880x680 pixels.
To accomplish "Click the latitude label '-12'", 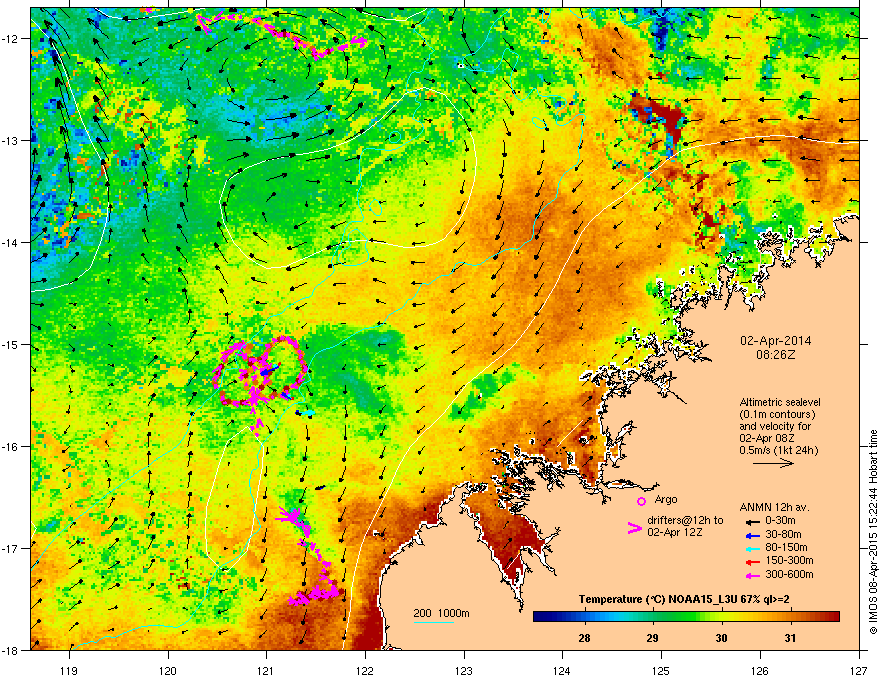I will click(x=11, y=39).
